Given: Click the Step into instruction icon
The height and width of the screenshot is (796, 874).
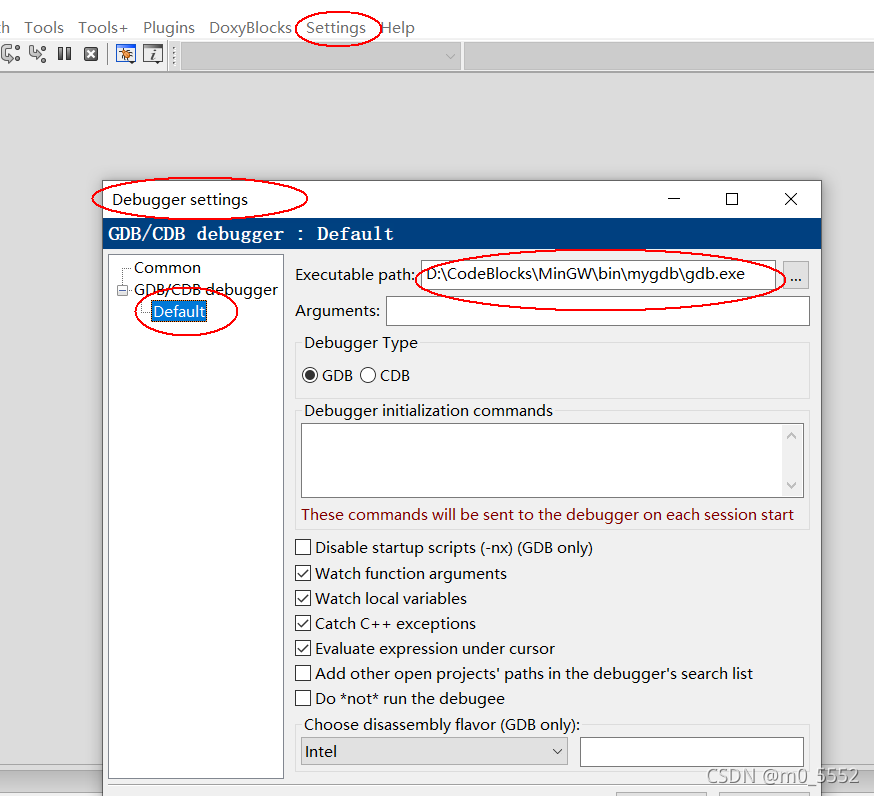Looking at the screenshot, I should point(37,54).
